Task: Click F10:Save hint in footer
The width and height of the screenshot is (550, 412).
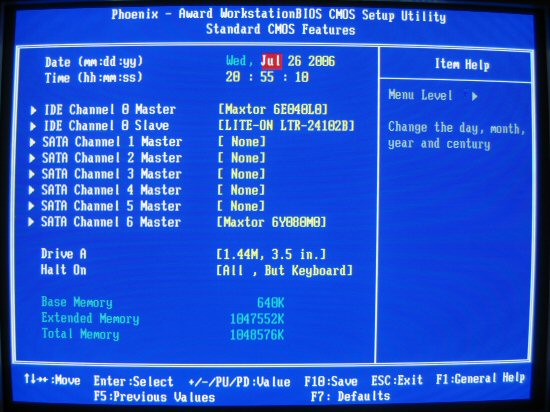Action: coord(331,381)
